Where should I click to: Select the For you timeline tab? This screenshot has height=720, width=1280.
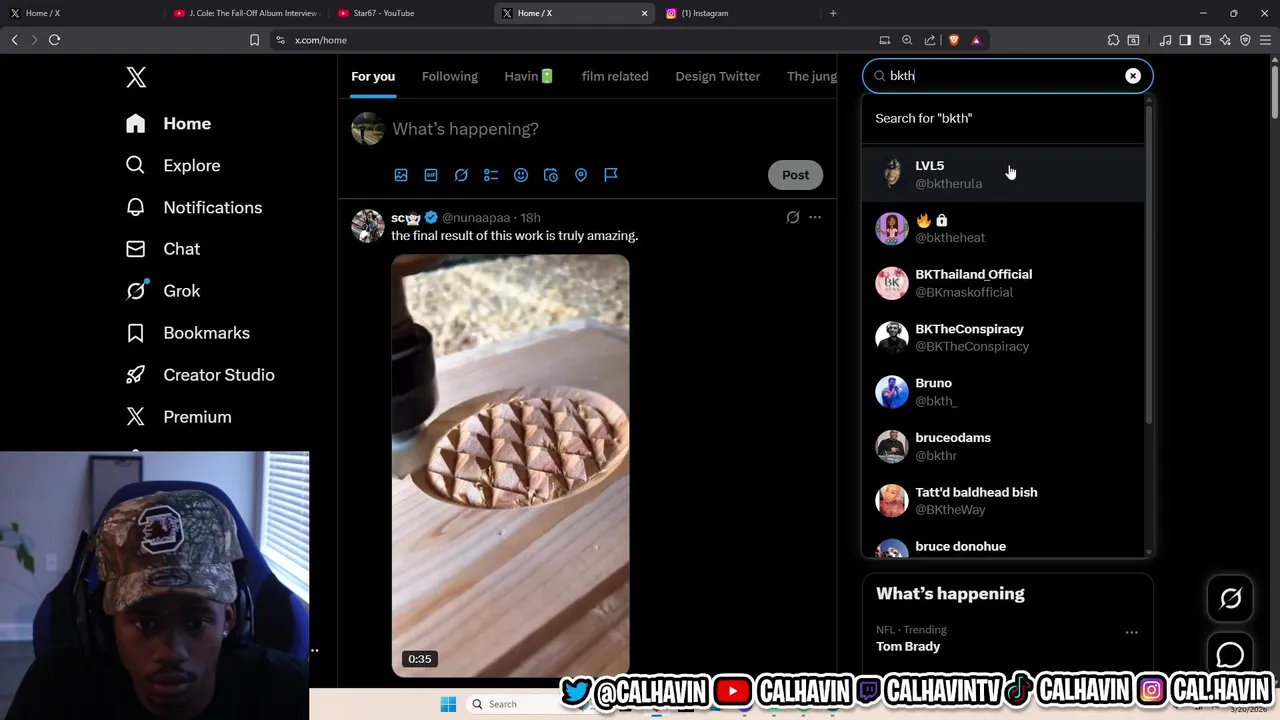coord(373,76)
